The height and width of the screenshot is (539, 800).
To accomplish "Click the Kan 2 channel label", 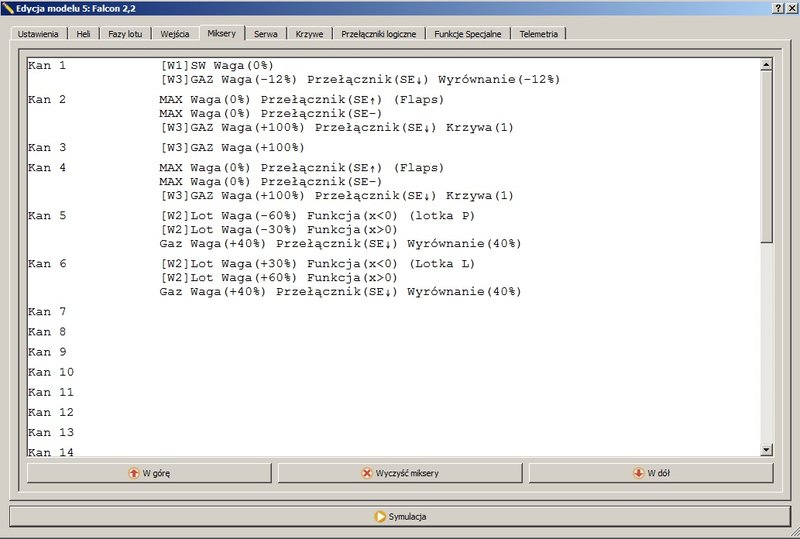I will point(47,100).
